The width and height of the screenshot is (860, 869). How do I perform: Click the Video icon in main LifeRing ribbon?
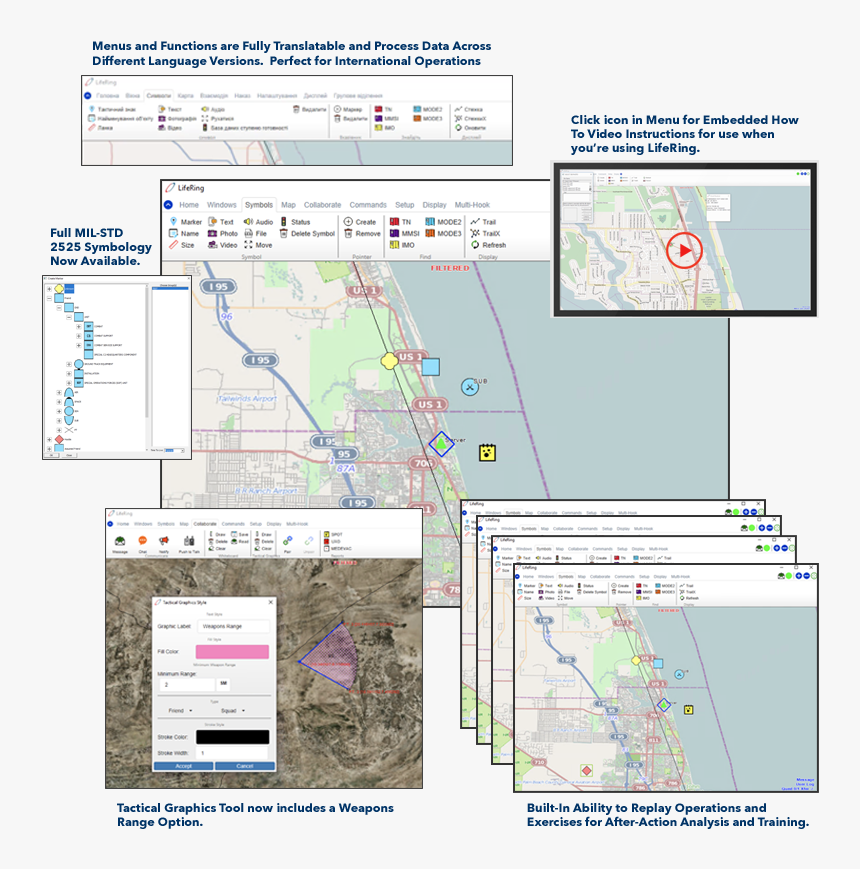223,245
